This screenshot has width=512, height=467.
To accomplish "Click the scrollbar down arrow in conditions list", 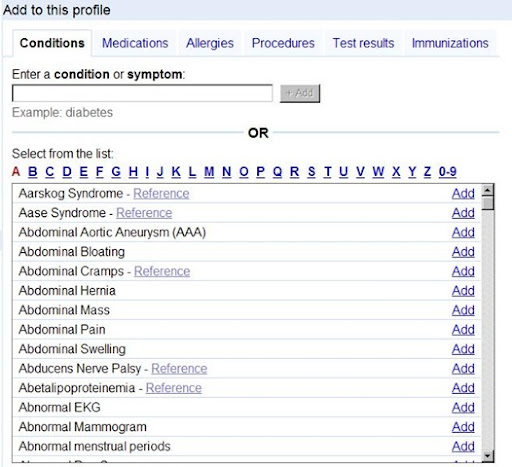I will (488, 455).
